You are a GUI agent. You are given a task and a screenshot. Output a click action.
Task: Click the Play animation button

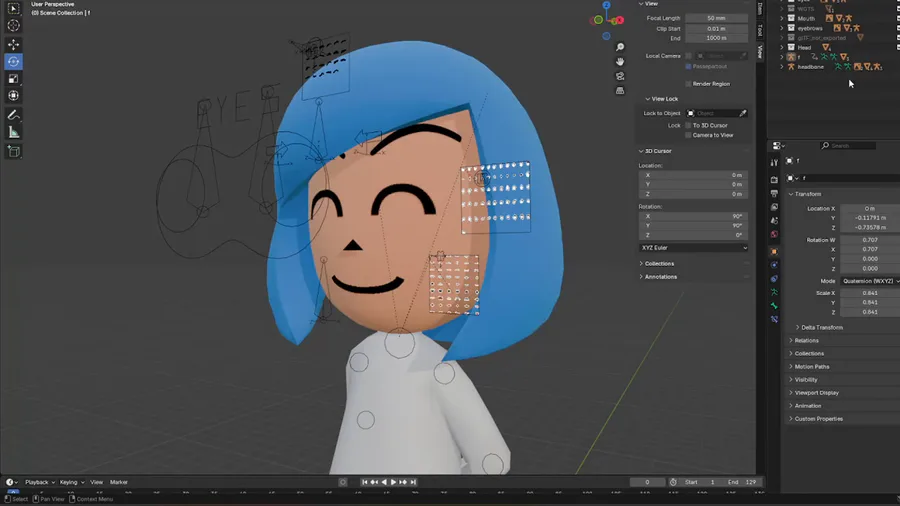(393, 482)
